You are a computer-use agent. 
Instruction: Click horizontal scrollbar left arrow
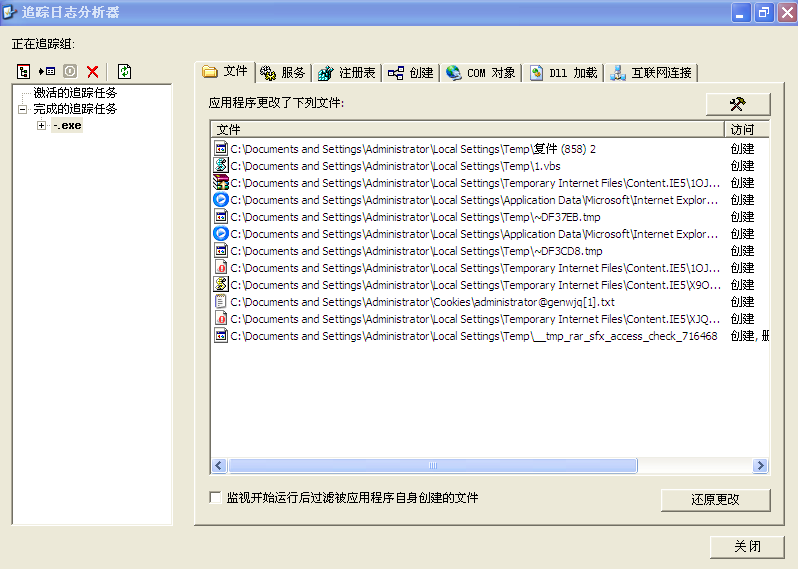(219, 466)
